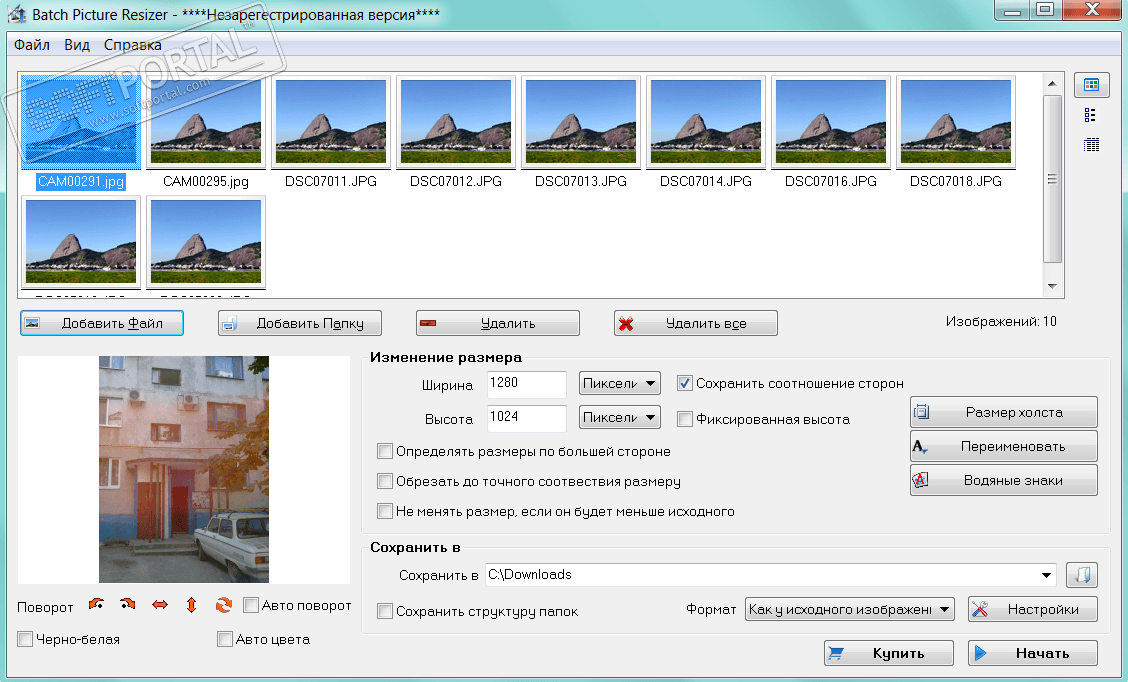Enable Сохранить структуру папок checkbox
Viewport: 1128px width, 682px height.
(385, 611)
